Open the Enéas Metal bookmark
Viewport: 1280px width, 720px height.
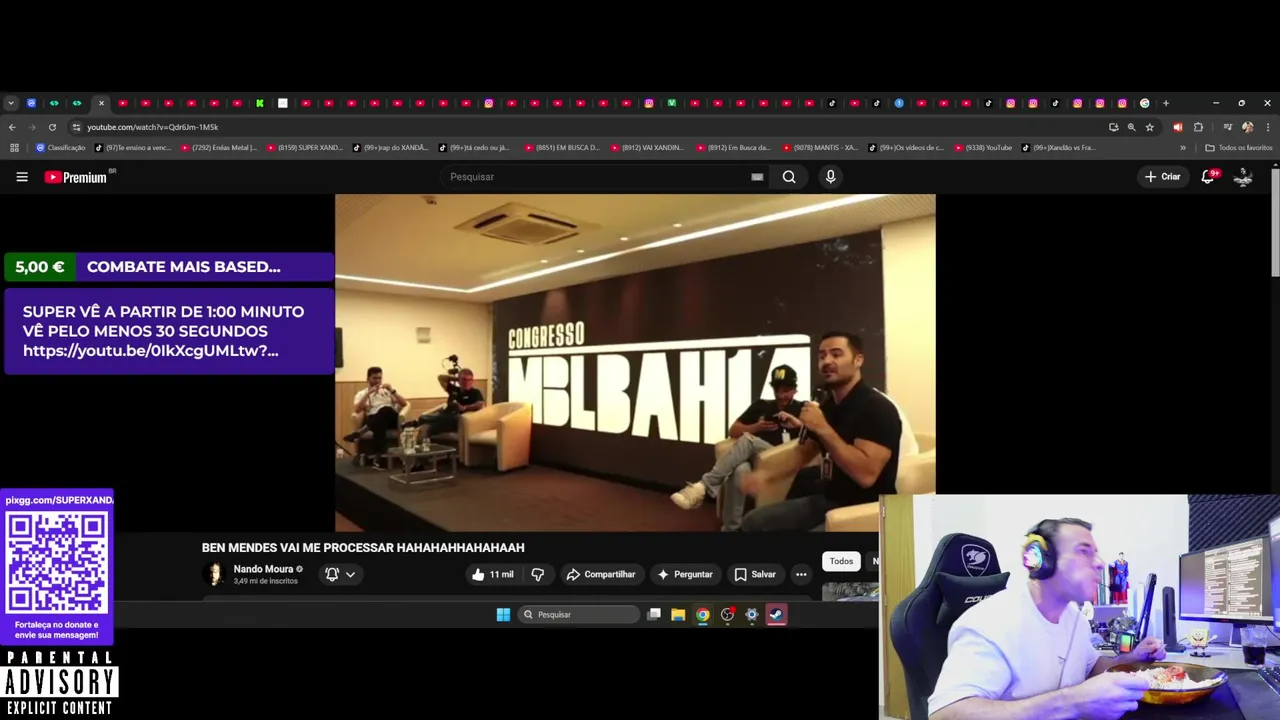(219, 148)
